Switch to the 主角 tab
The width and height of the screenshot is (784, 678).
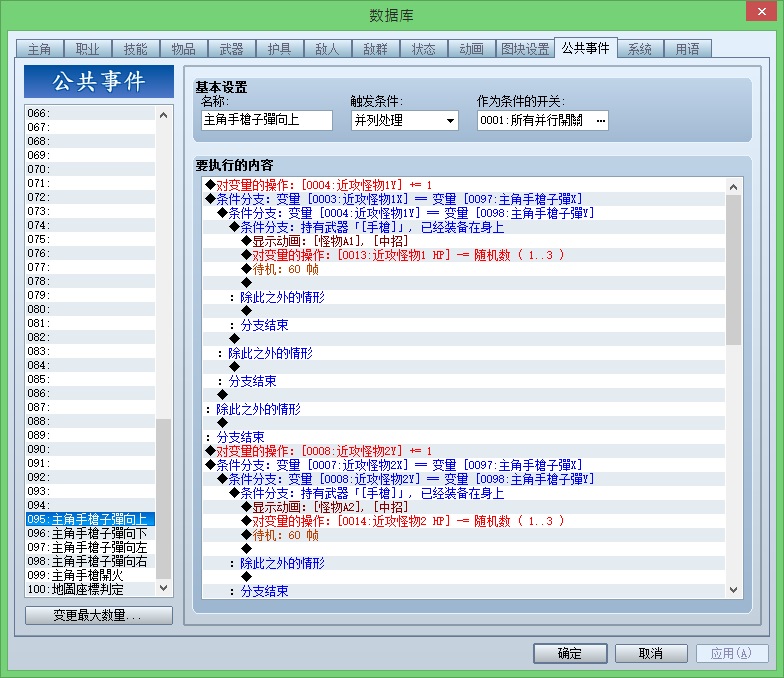[x=40, y=49]
